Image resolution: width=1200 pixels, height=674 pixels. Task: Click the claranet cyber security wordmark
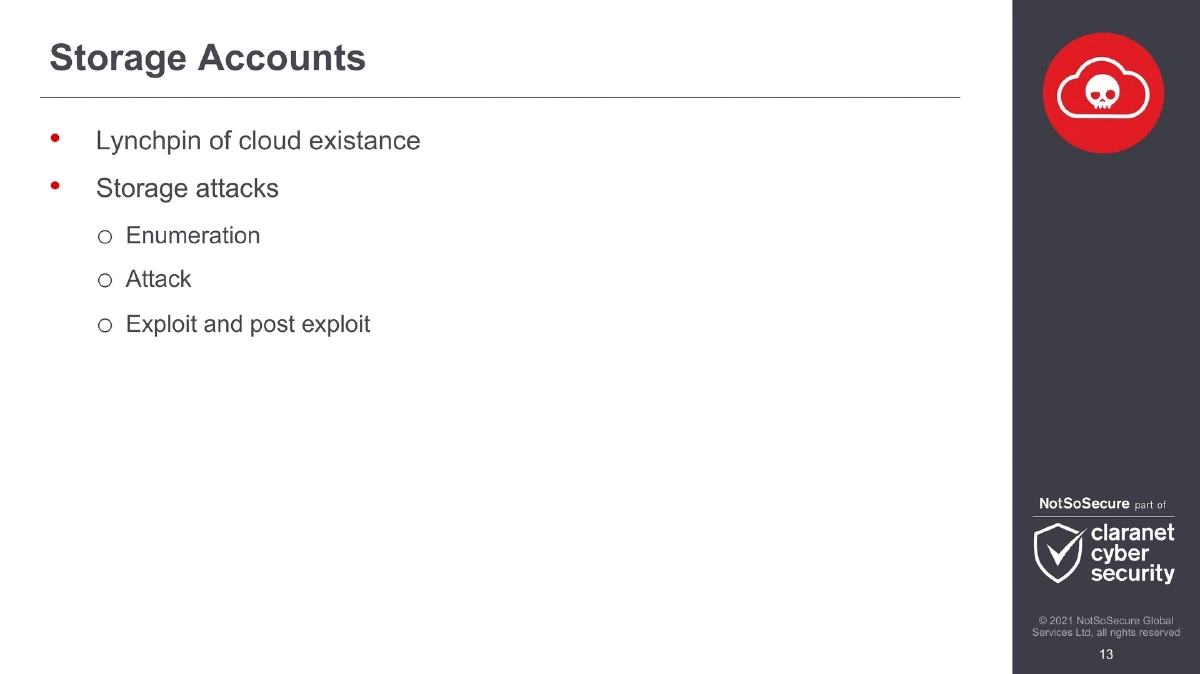point(1132,554)
